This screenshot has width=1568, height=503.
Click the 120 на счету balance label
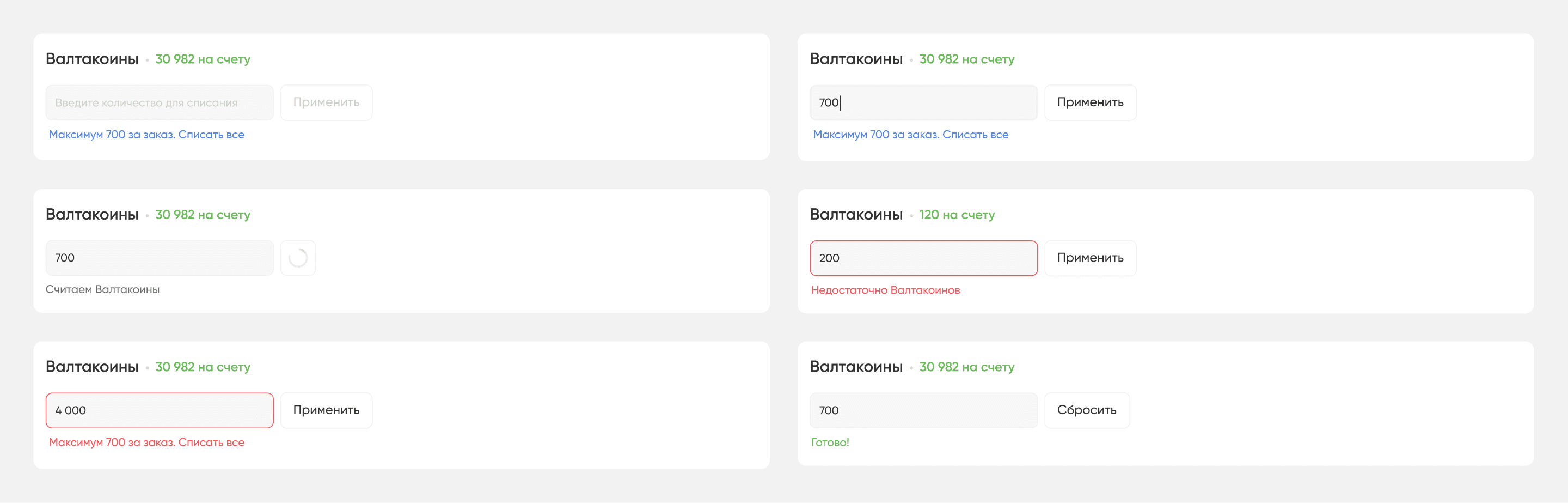click(x=956, y=214)
